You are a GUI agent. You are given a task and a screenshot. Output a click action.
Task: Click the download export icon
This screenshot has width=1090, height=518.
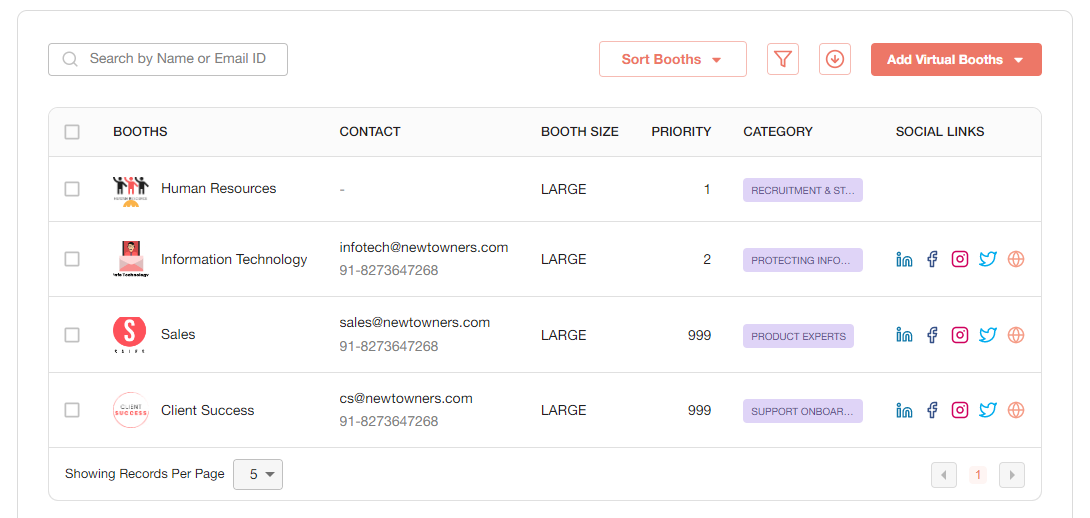click(835, 59)
